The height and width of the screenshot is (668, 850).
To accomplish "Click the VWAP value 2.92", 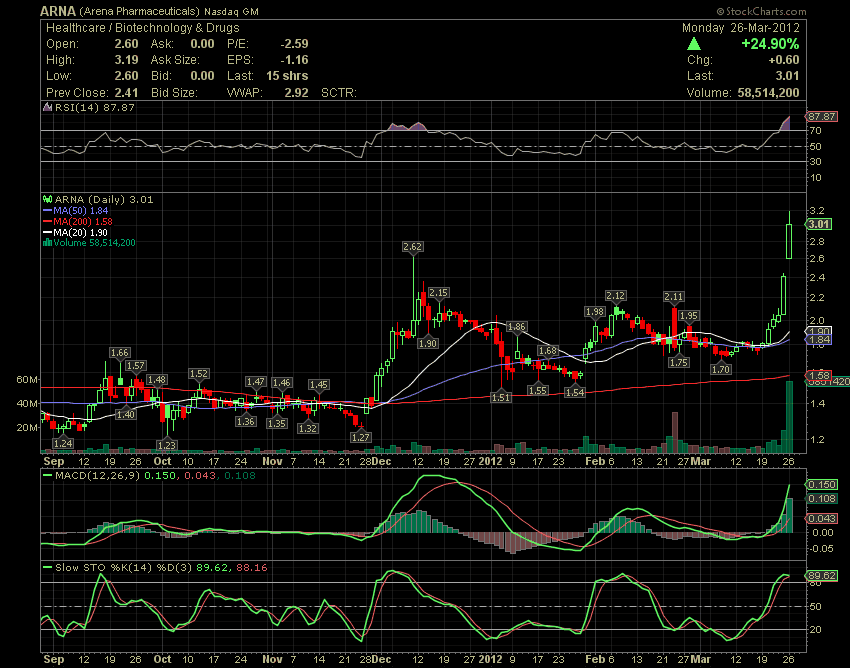I will pos(297,93).
